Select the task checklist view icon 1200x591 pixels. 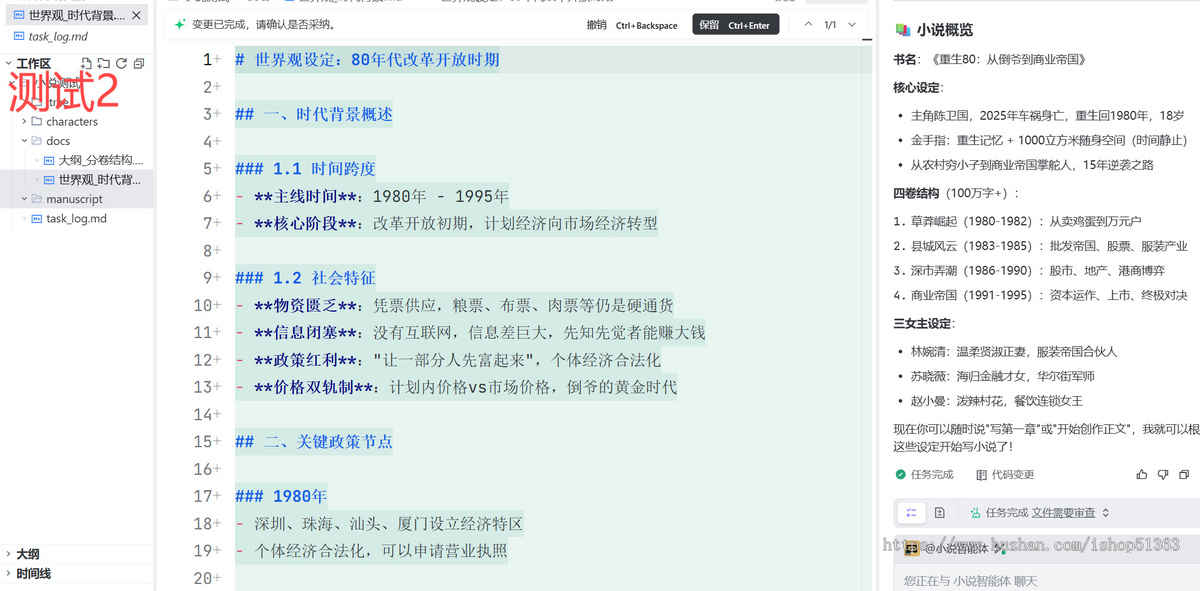click(911, 512)
